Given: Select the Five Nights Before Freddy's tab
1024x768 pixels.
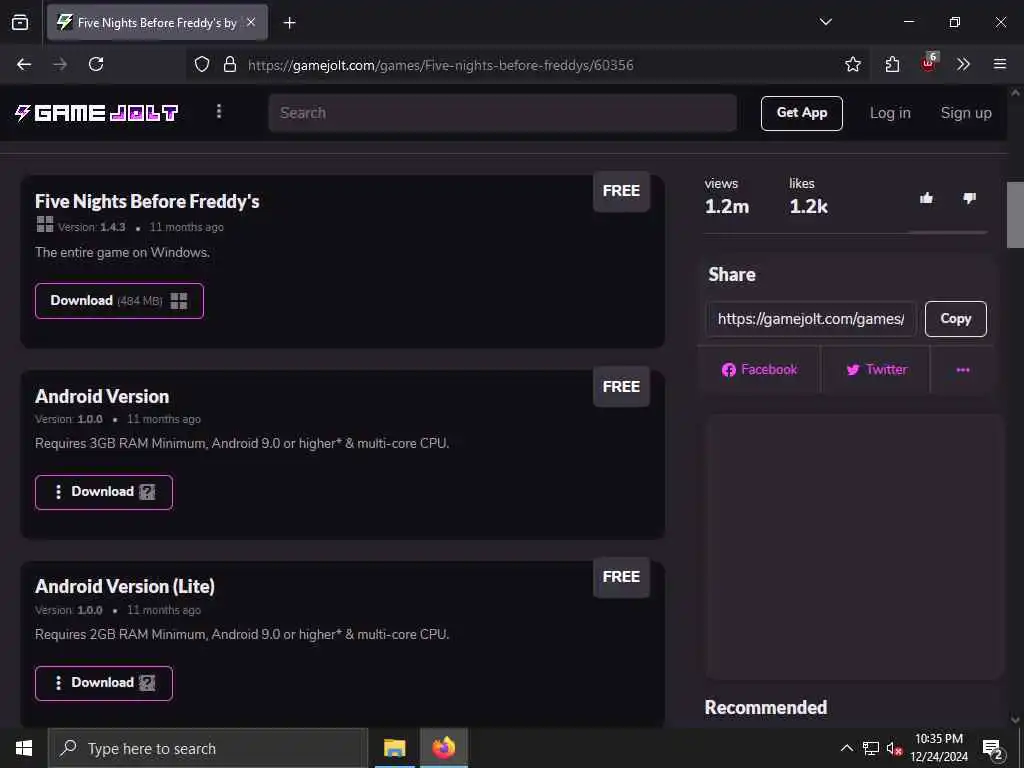Looking at the screenshot, I should point(157,22).
